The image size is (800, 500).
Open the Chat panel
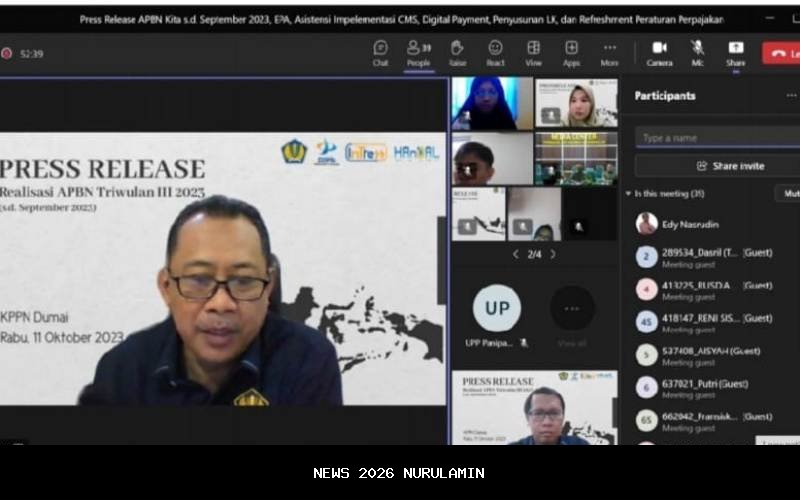[x=380, y=54]
